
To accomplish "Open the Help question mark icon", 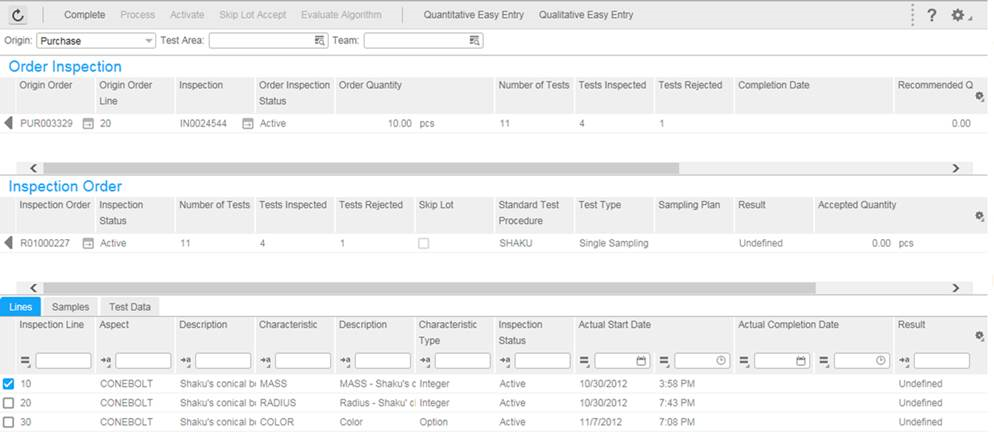I will 931,16.
